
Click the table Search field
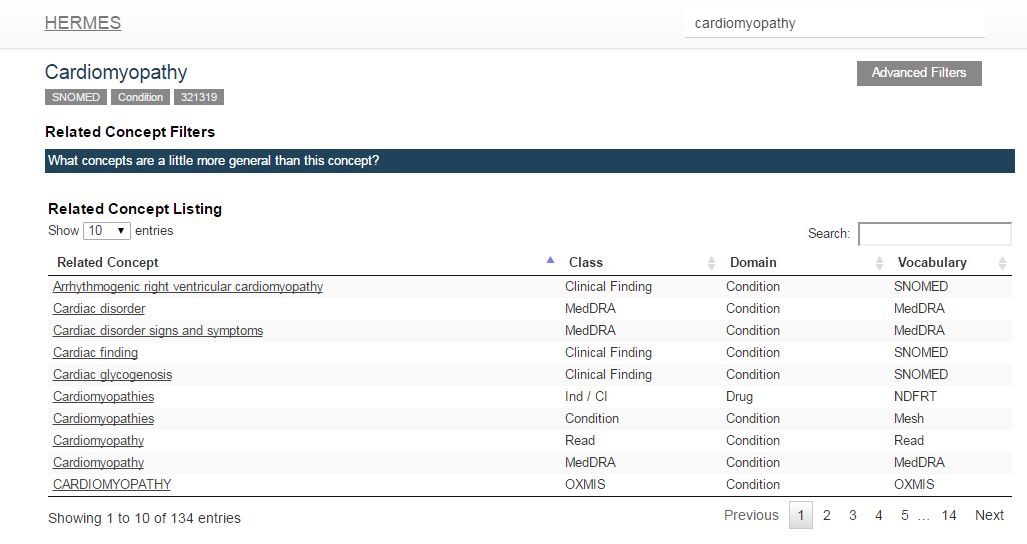coord(934,234)
